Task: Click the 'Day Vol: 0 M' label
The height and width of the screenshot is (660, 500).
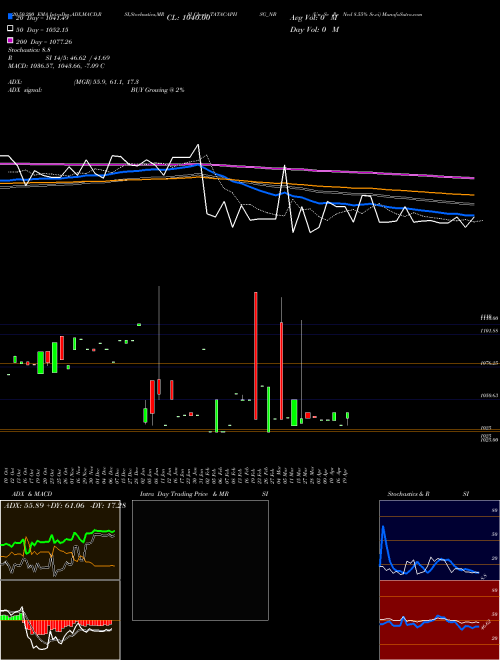Action: coord(314,30)
